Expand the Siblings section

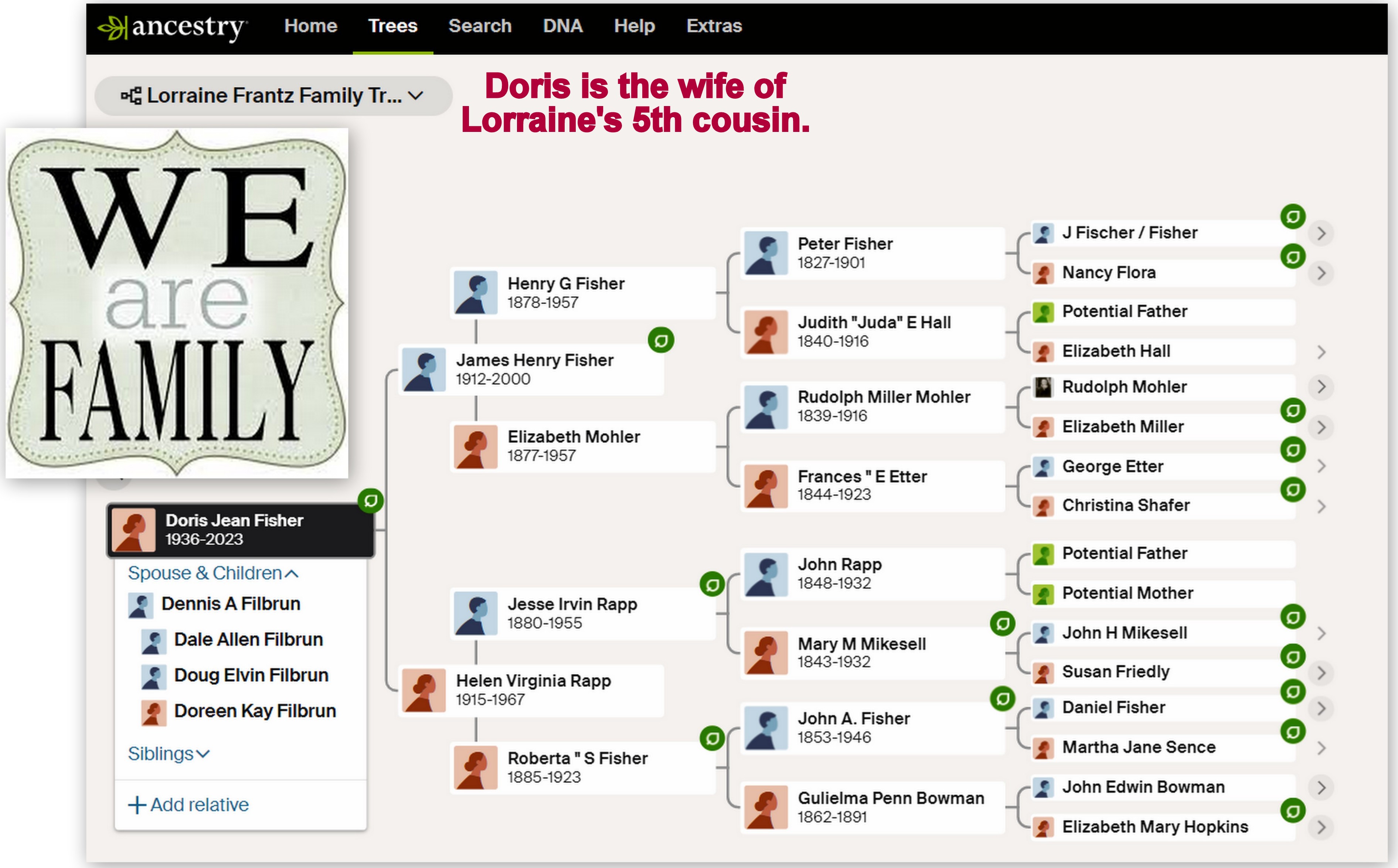click(169, 753)
